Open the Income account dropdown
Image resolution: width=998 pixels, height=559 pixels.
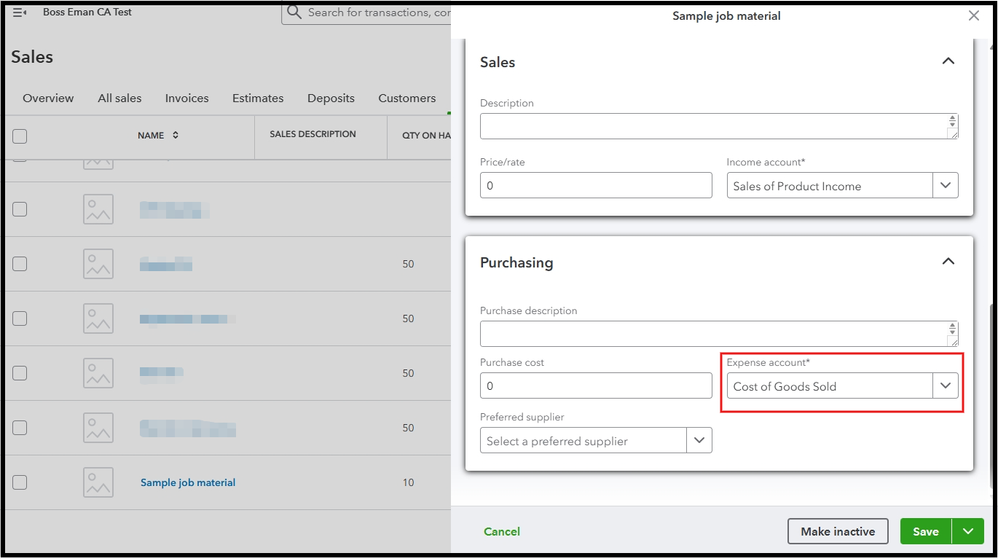[x=945, y=186]
